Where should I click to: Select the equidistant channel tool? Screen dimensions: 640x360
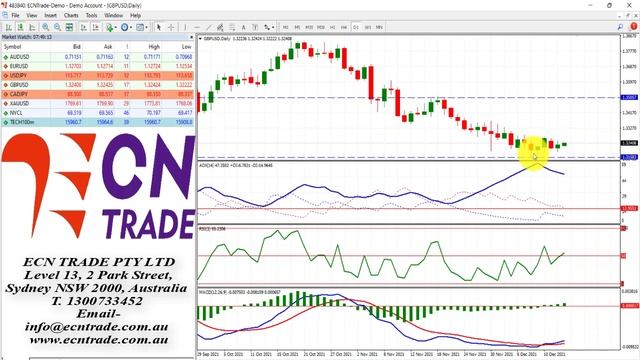click(x=220, y=27)
